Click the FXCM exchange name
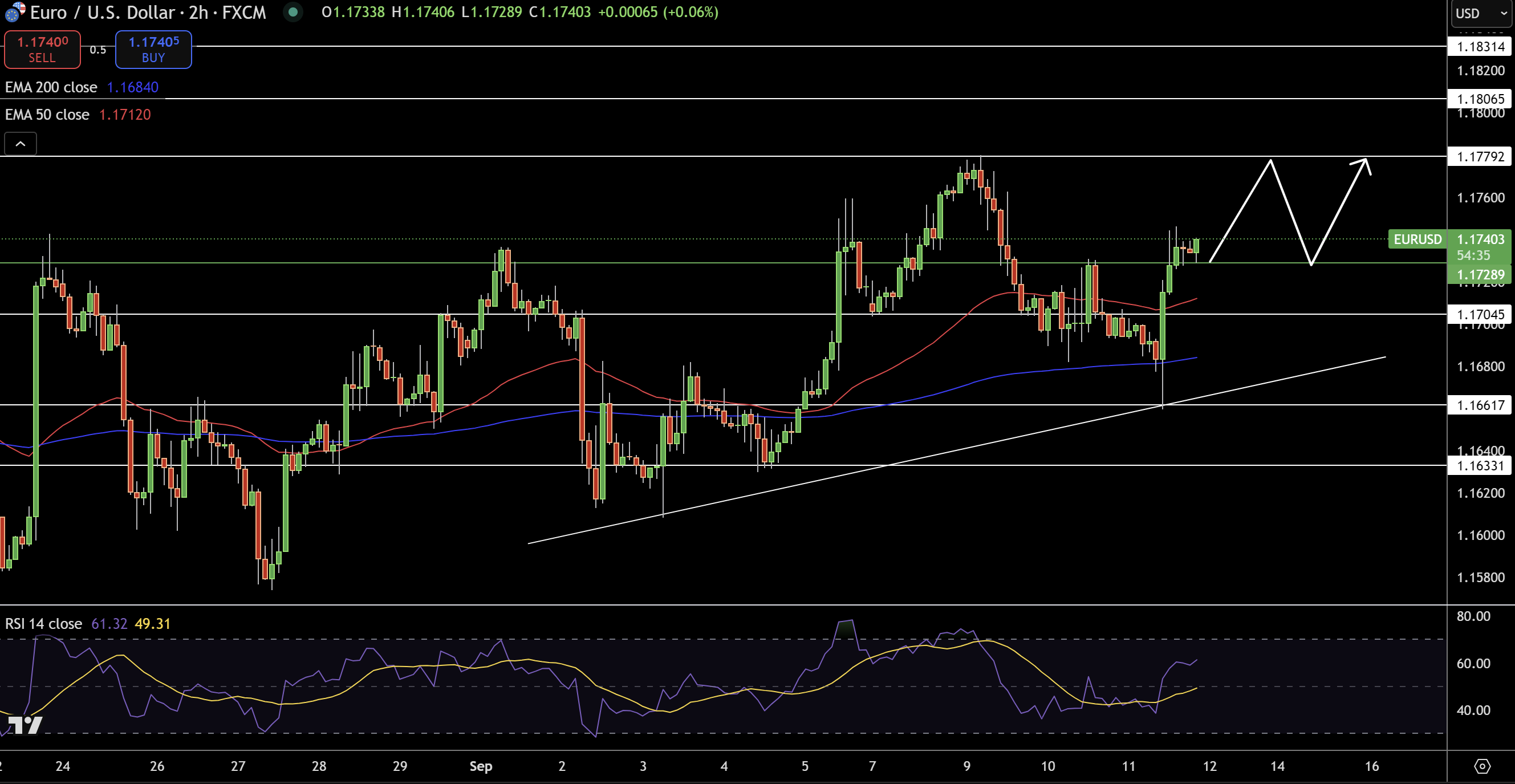 point(242,12)
